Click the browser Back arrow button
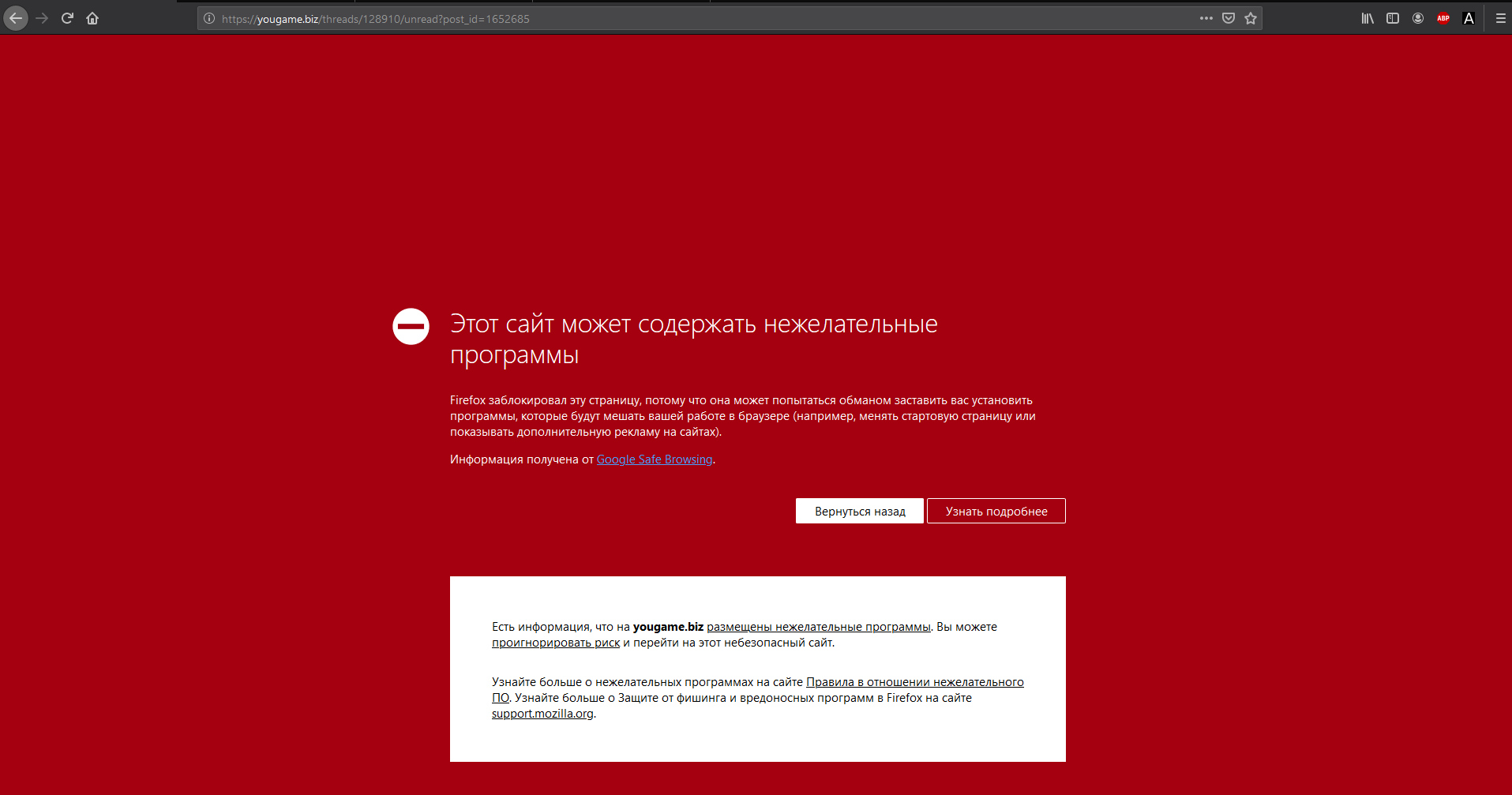Image resolution: width=1512 pixels, height=795 pixels. pyautogui.click(x=16, y=18)
